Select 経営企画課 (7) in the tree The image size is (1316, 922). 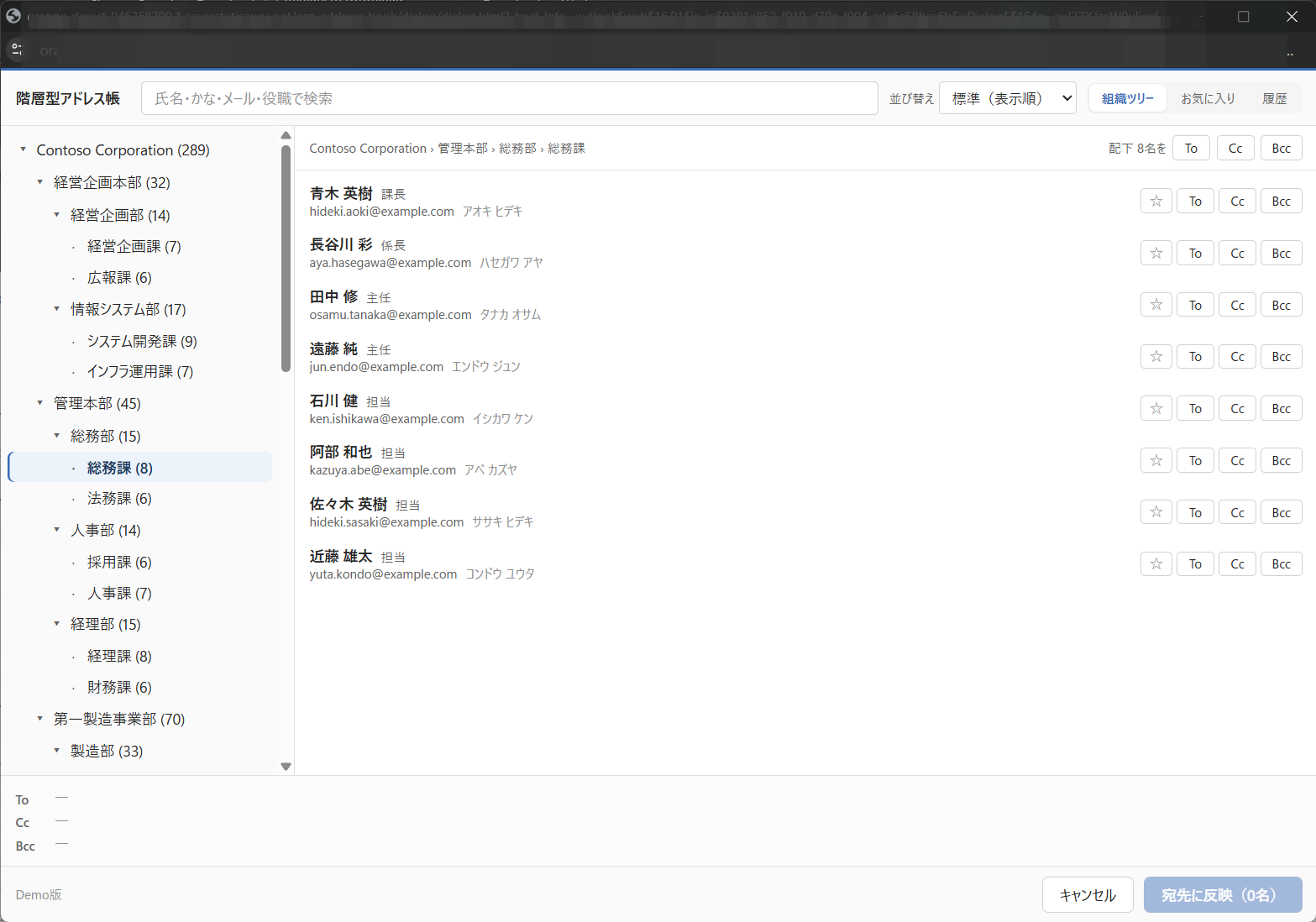point(134,247)
